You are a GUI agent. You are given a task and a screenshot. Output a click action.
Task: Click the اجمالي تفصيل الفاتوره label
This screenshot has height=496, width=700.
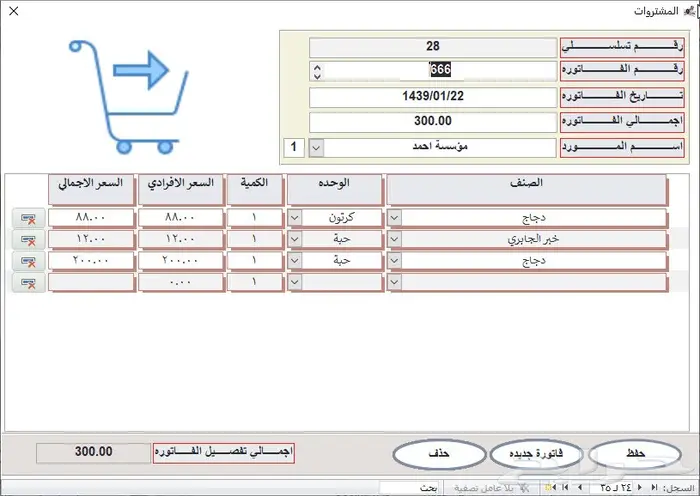pos(224,452)
